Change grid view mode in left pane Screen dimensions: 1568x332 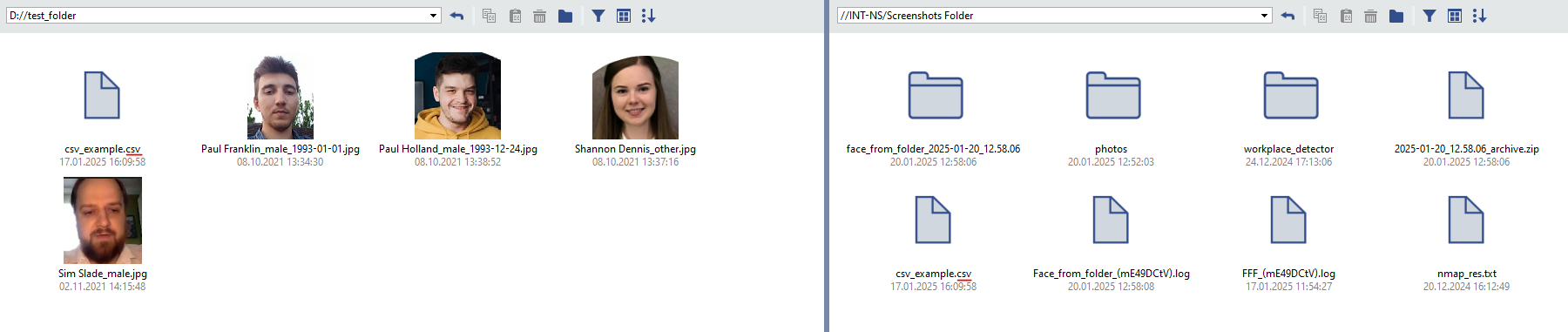tap(624, 16)
